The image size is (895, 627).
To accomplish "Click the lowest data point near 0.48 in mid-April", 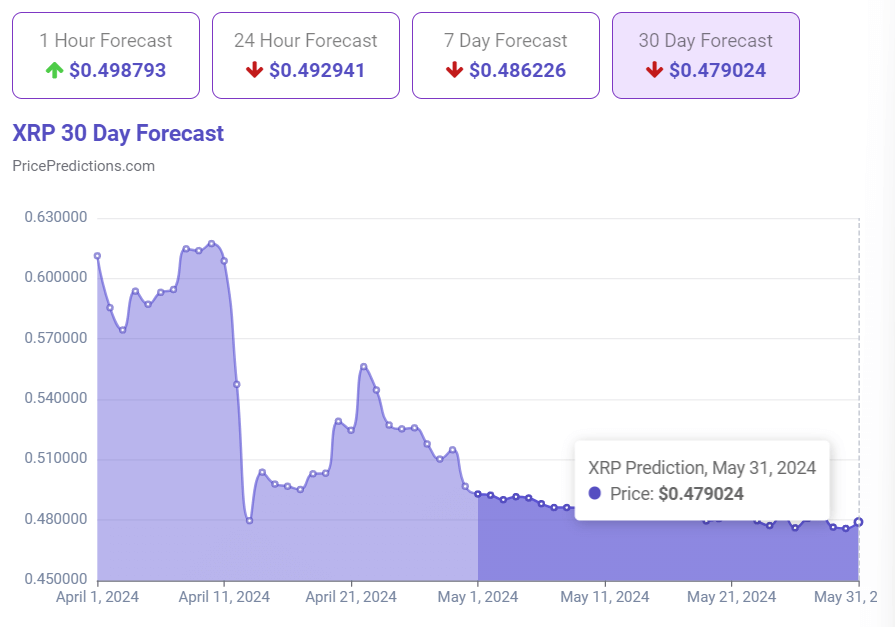I will 249,521.
